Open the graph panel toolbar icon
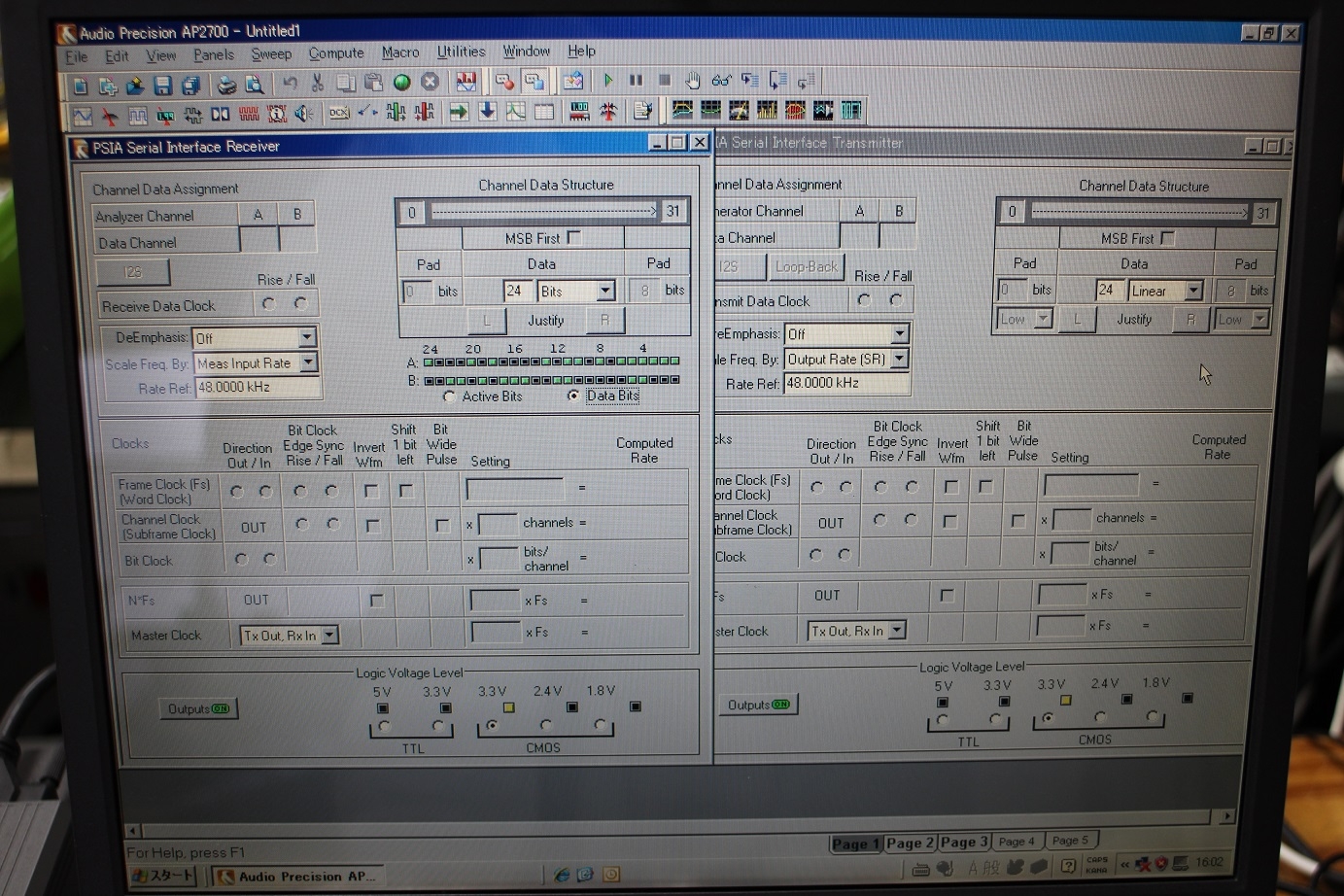This screenshot has height=896, width=1344. 515,112
